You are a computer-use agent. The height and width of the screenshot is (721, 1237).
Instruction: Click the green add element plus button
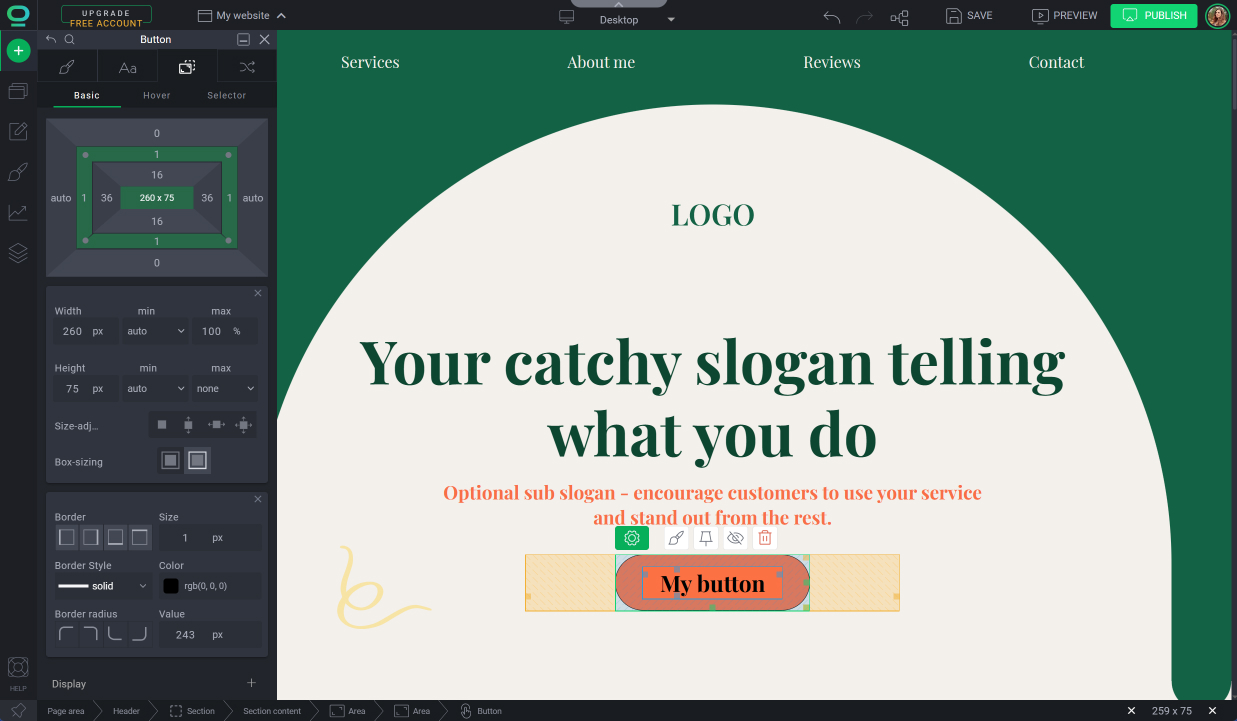click(18, 50)
